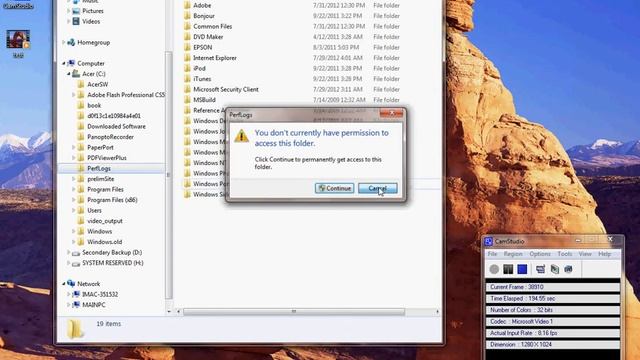Screen dimensions: 640x360
Task: Open the RAR desktop icon
Action: tap(18, 44)
